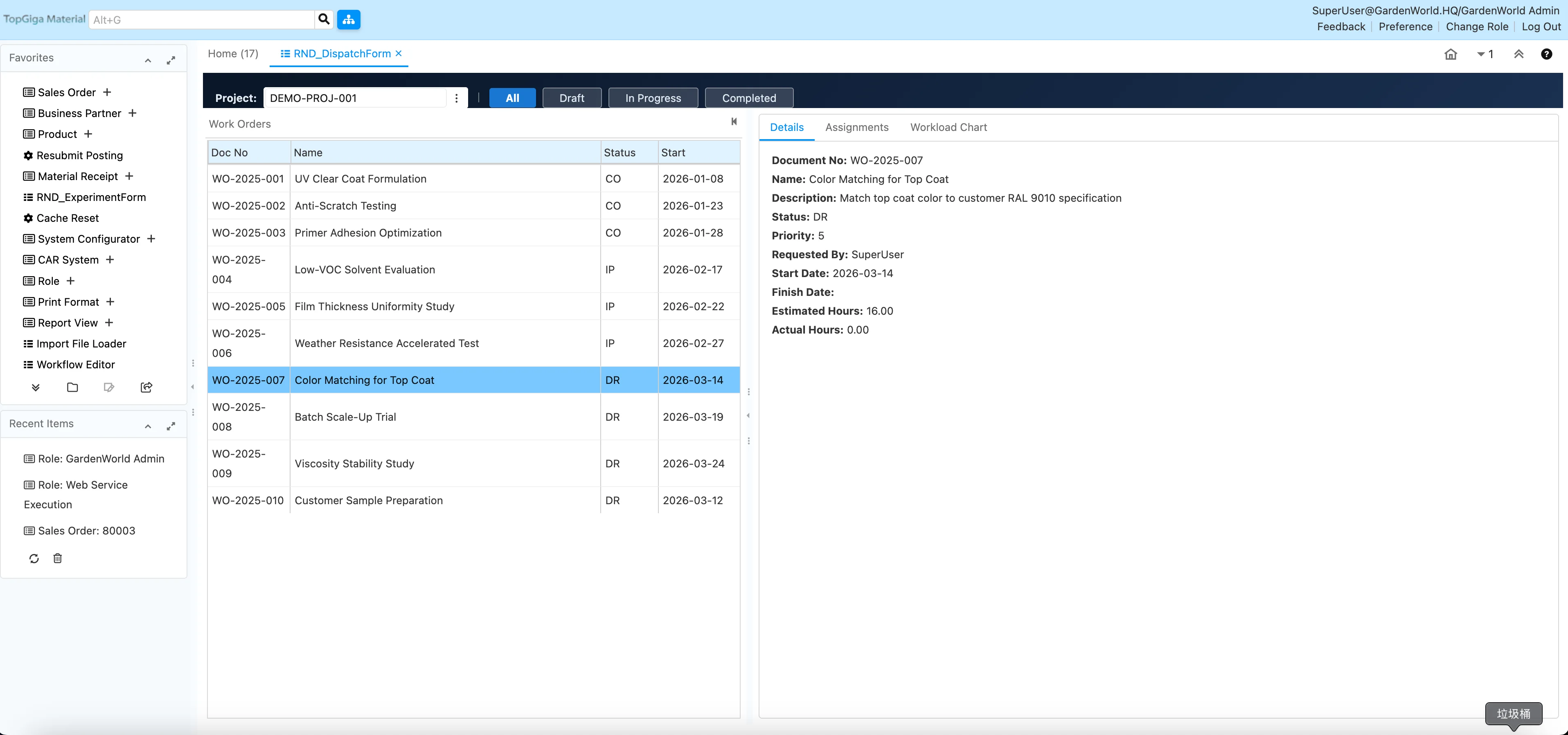This screenshot has width=1568, height=735.
Task: Select the In Progress status filter
Action: [653, 98]
